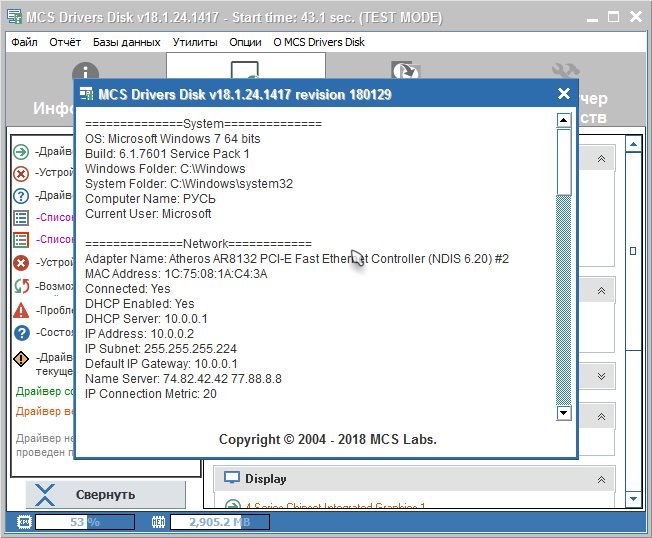
Task: Click the Copyright 2004 - 2018 MCS Labs text
Action: (x=328, y=439)
